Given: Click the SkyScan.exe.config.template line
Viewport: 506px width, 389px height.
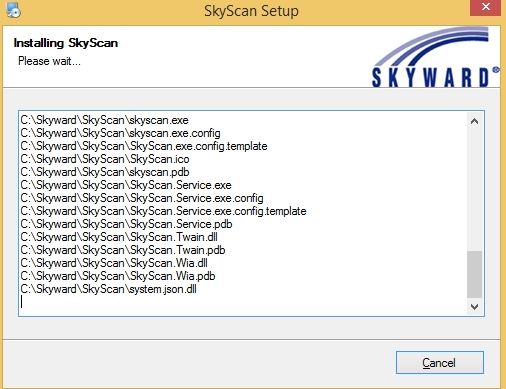Looking at the screenshot, I should pyautogui.click(x=144, y=146).
